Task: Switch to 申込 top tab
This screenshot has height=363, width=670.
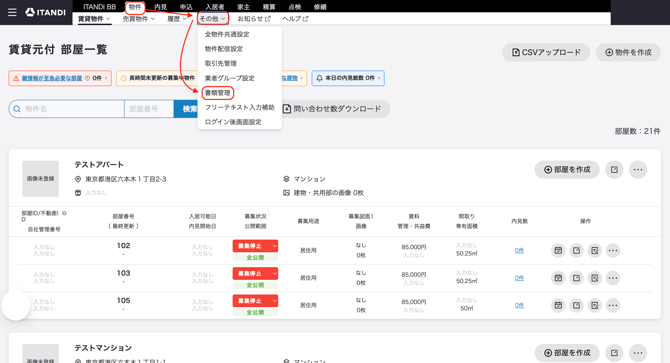Action: coord(186,7)
